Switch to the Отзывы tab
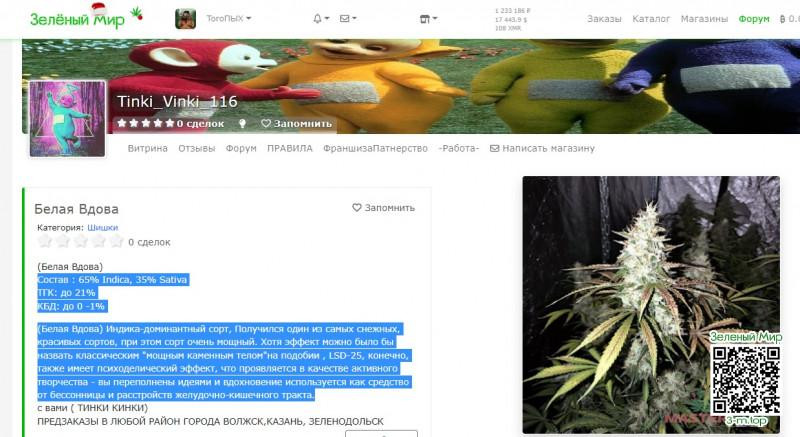 pos(196,148)
